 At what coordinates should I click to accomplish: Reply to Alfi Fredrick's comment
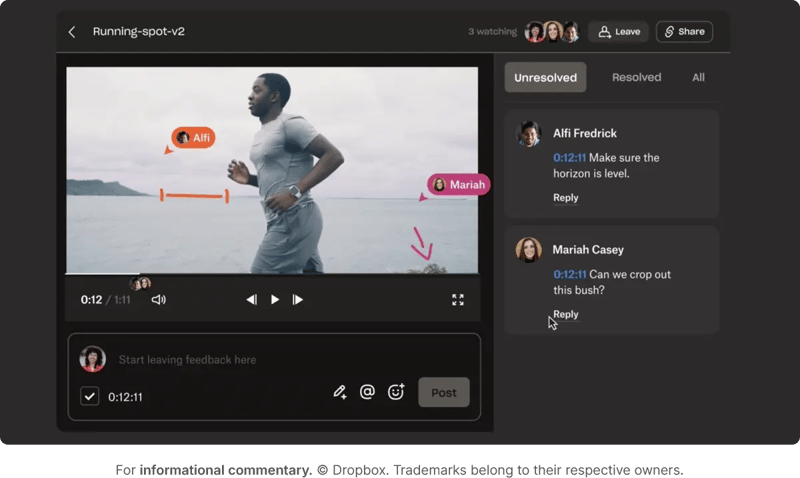[x=566, y=197]
